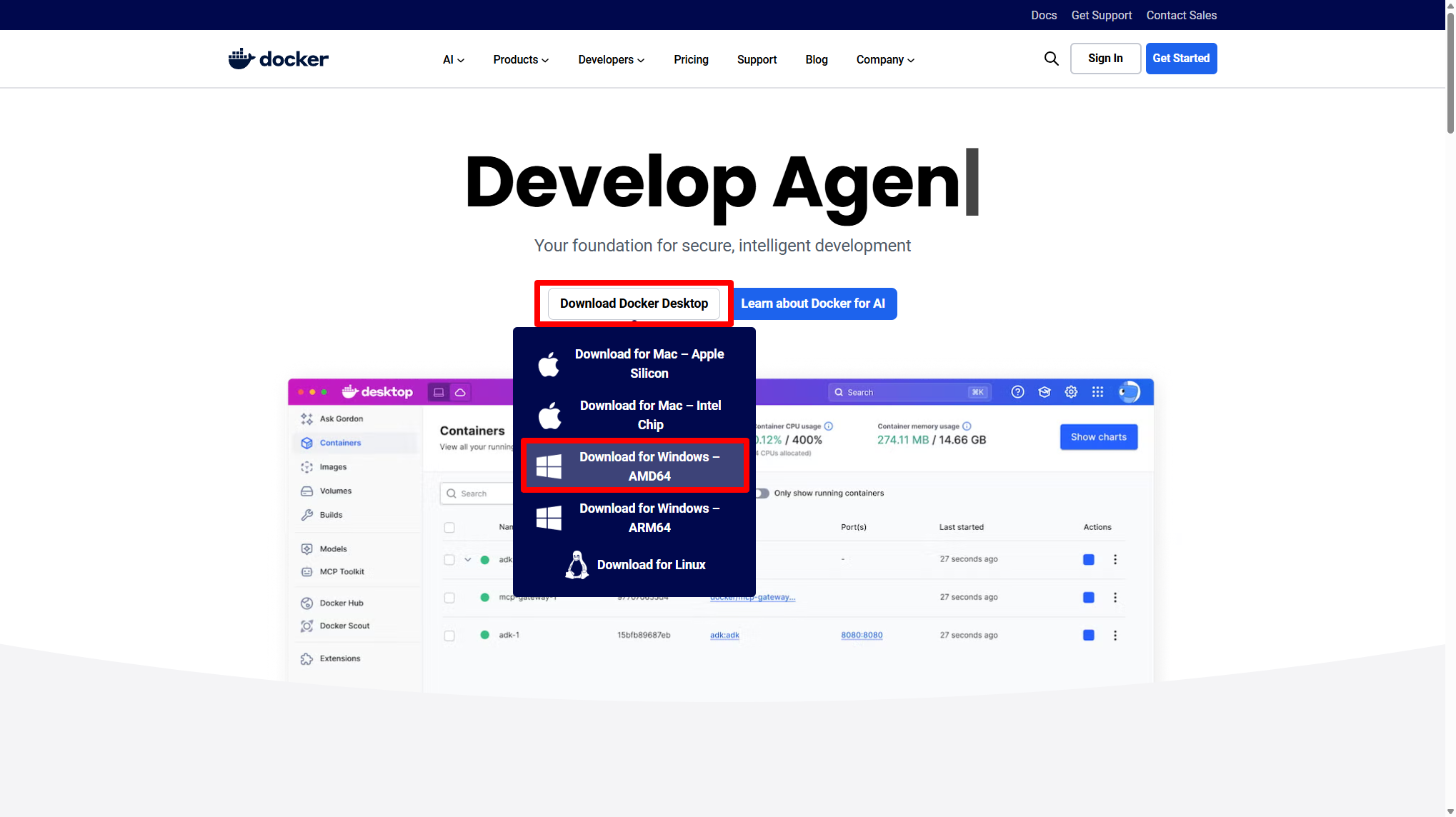This screenshot has width=1456, height=817.
Task: Choose Download for Windows – AMD64
Action: [634, 466]
